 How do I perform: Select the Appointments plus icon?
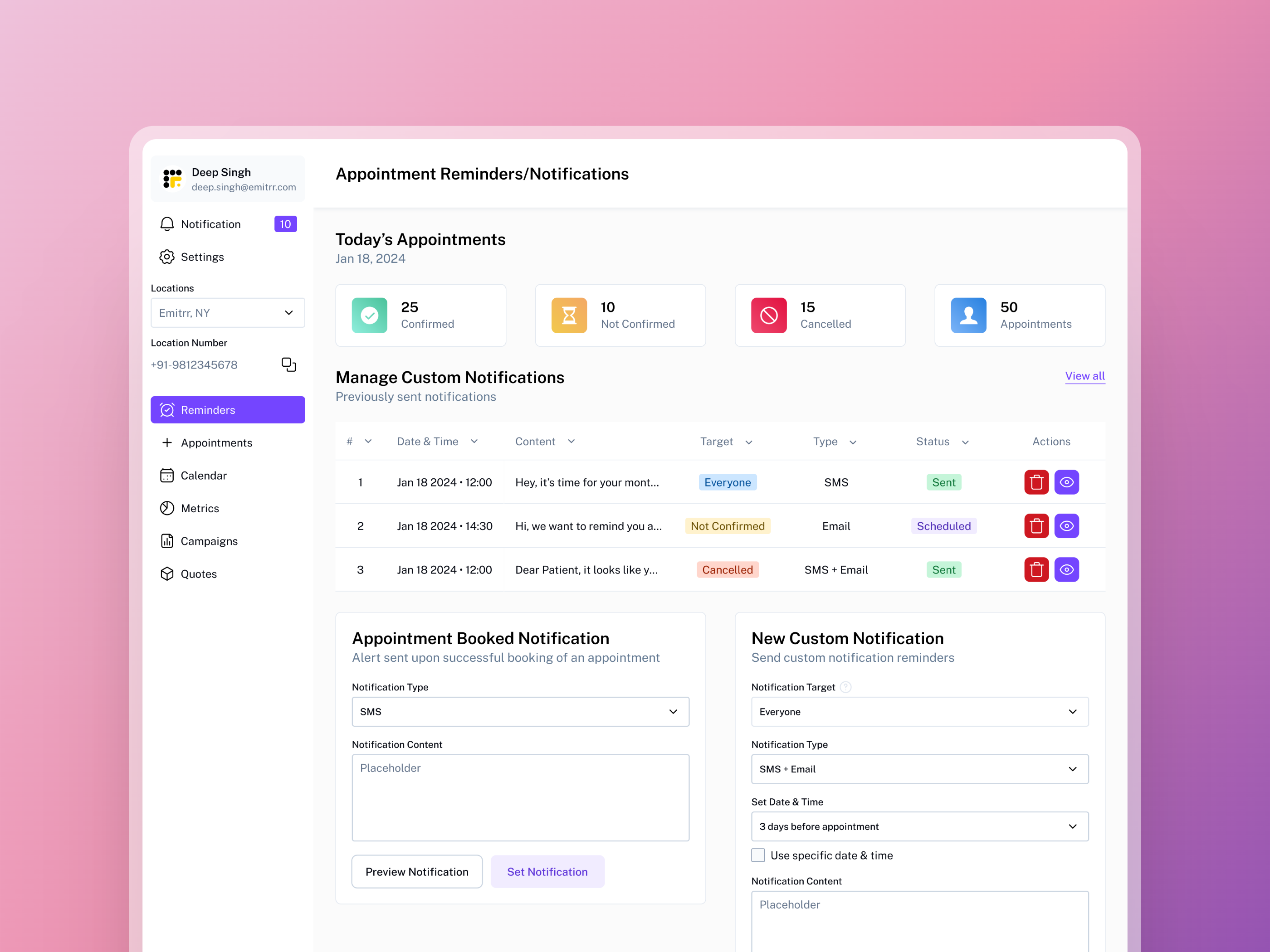(166, 442)
